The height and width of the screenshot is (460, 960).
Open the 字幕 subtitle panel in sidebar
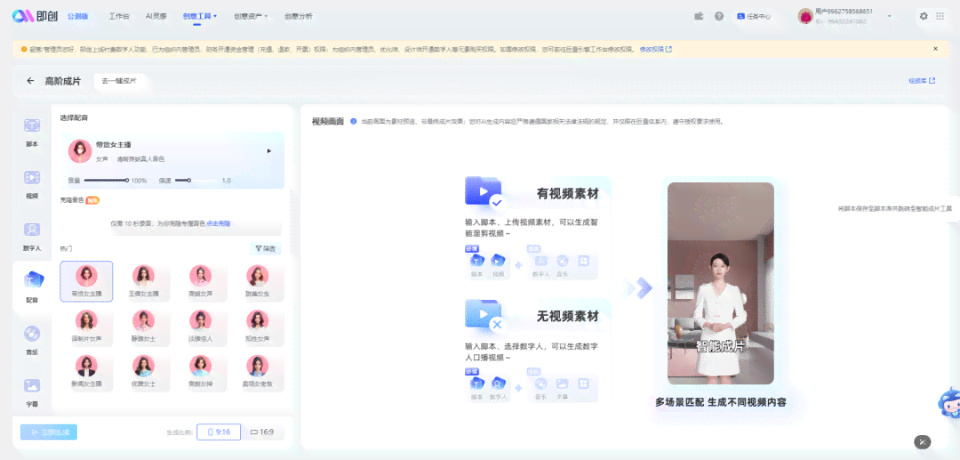(32, 392)
